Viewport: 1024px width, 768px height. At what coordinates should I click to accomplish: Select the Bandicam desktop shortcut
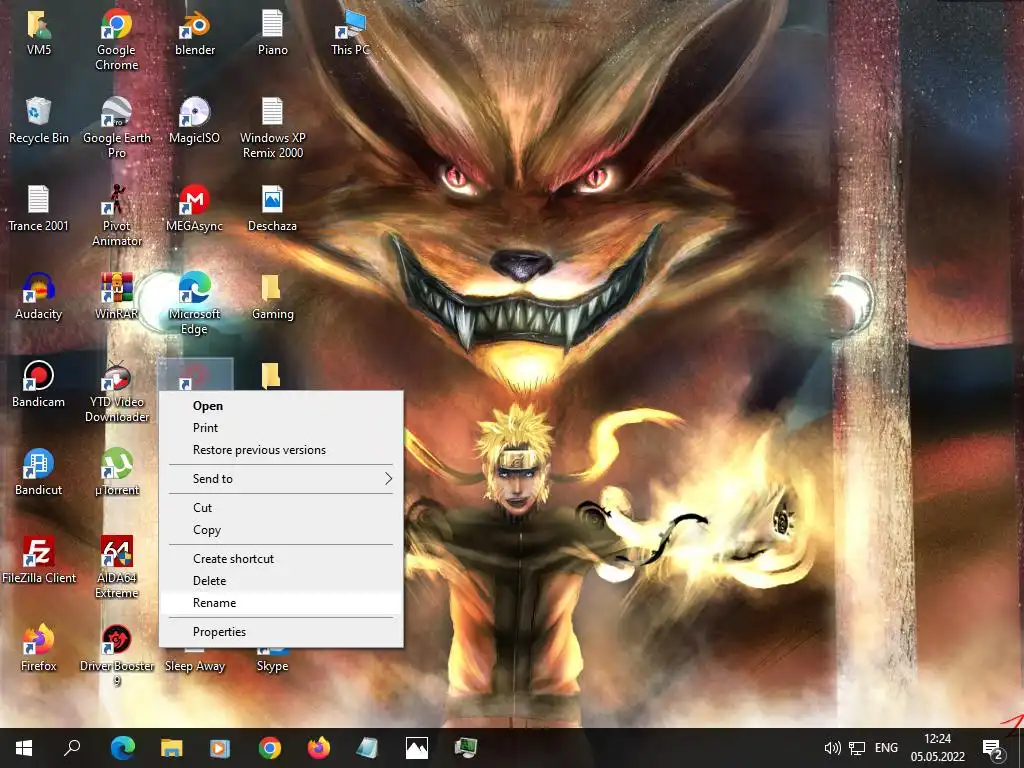pyautogui.click(x=39, y=384)
